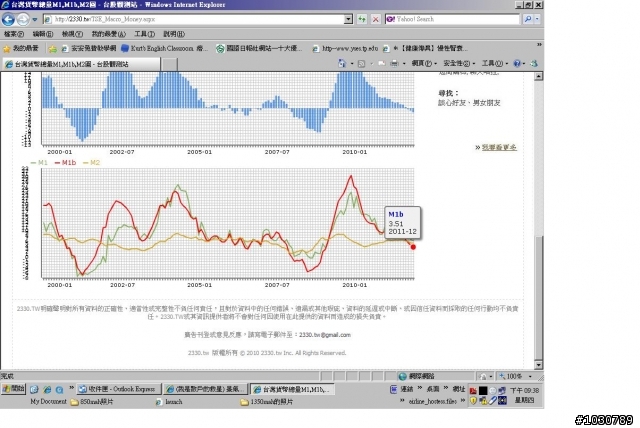Open the 850mah照片 folder shortcut

click(91, 402)
